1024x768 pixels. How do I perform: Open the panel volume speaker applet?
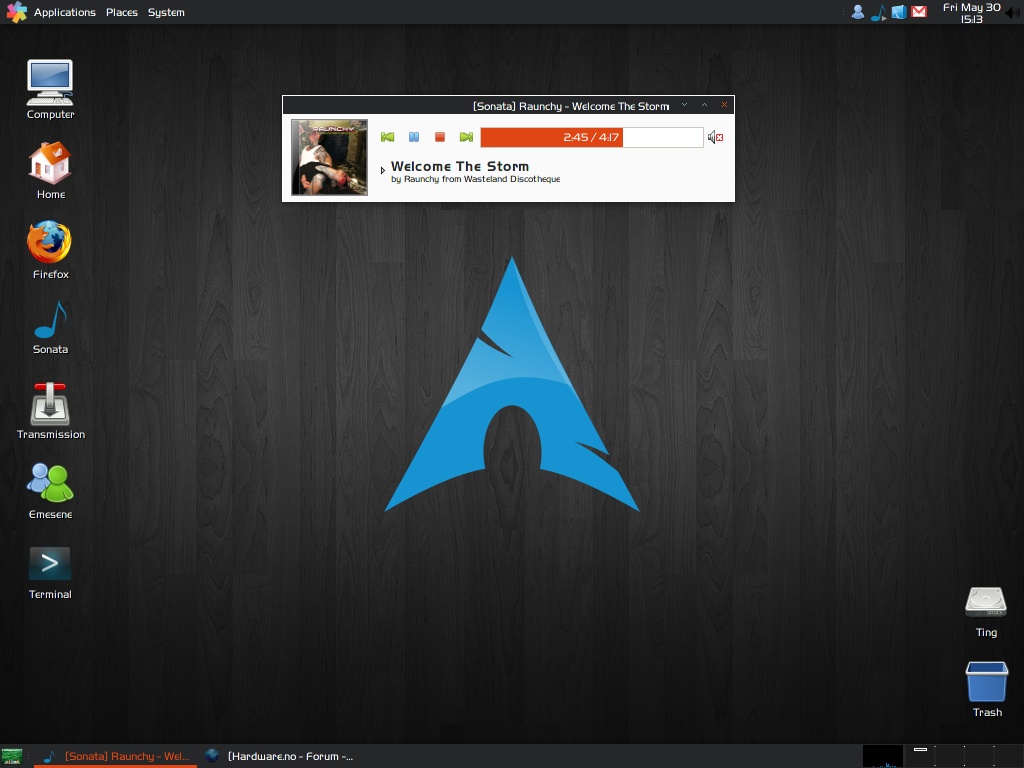1014,12
